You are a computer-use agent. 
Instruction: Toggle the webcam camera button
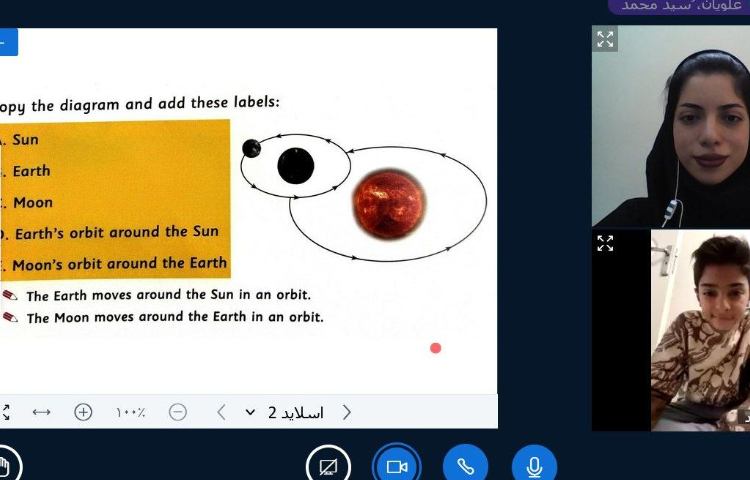click(397, 466)
